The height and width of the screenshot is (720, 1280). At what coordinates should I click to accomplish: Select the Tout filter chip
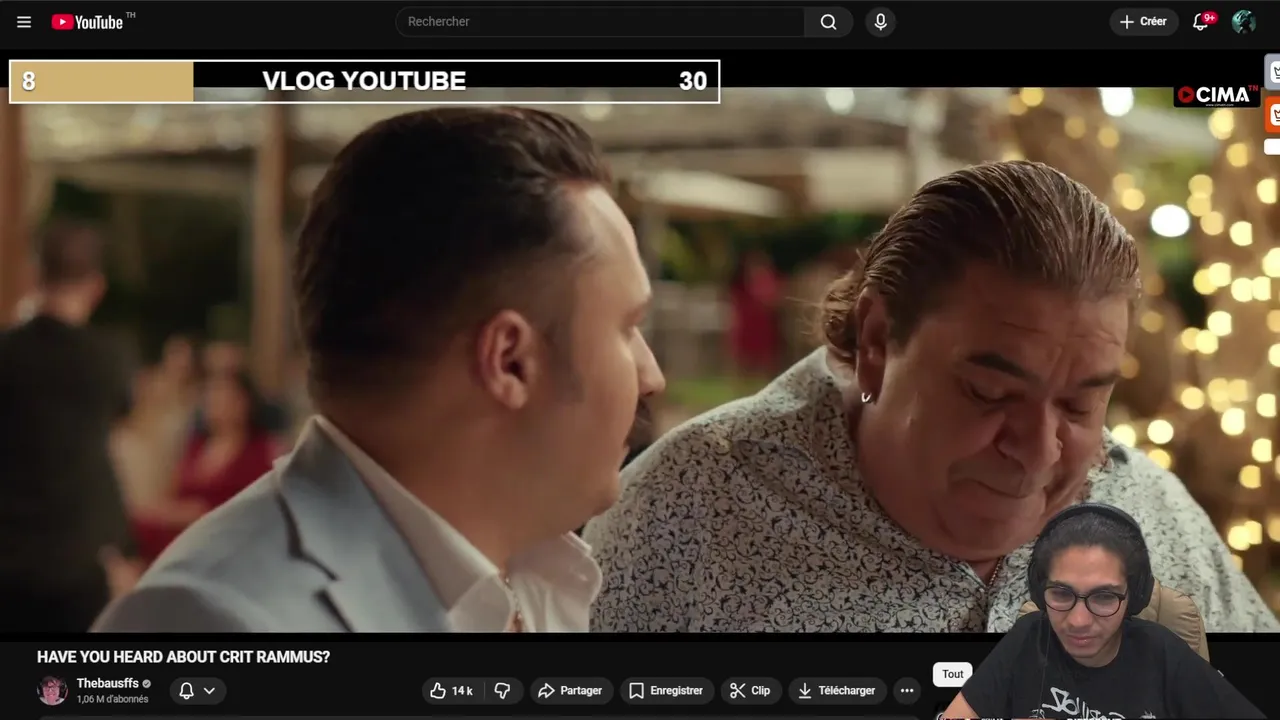pos(953,674)
